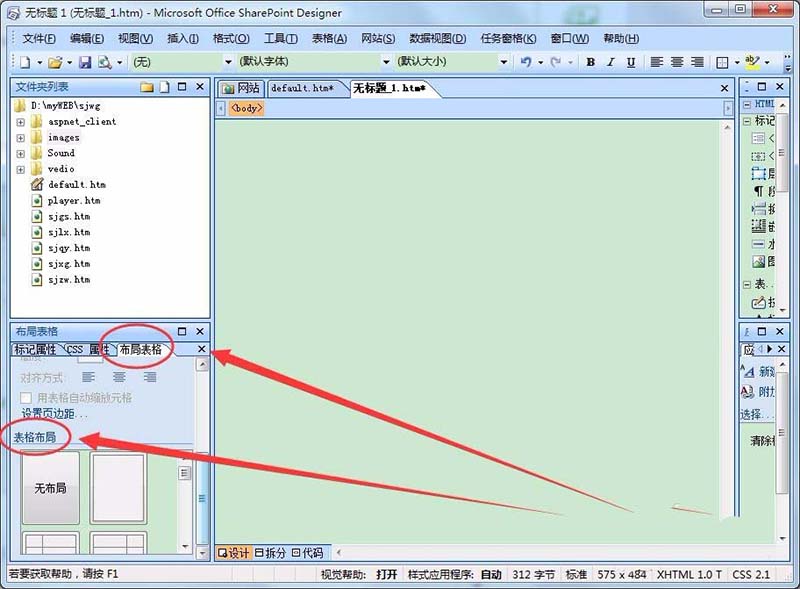This screenshot has height=589, width=800.
Task: Toggle 用表格自动缩放元格 checkbox
Action: click(x=26, y=398)
